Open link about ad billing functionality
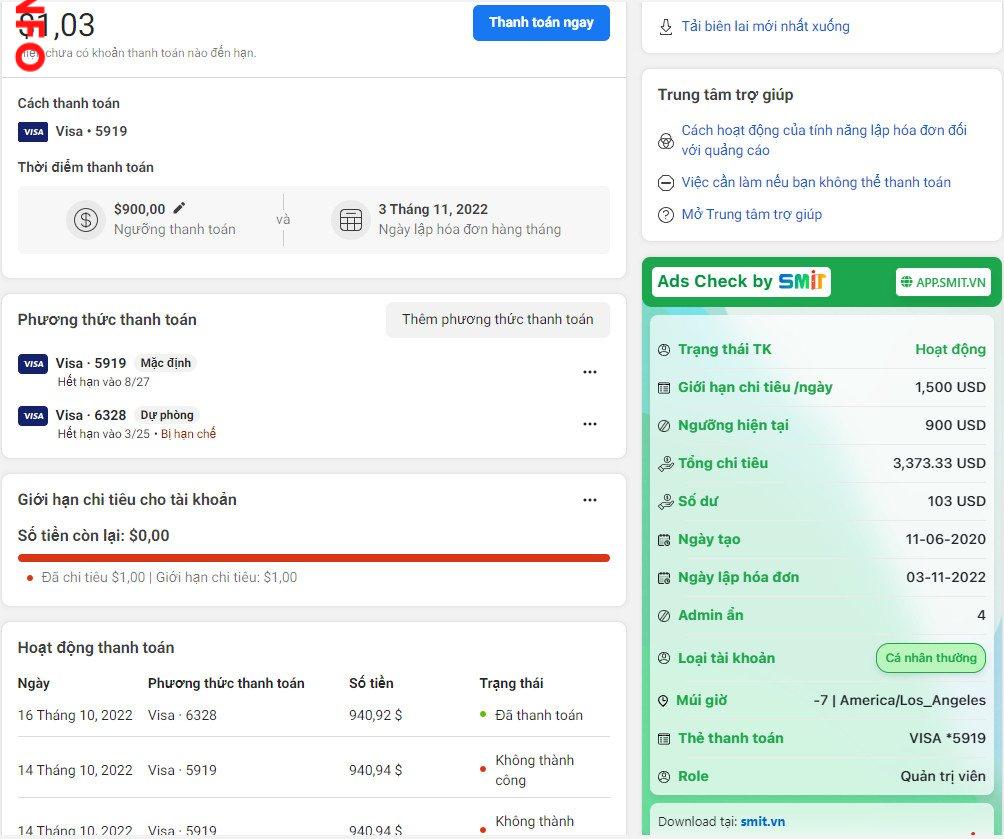The height and width of the screenshot is (839, 1004). pos(823,140)
